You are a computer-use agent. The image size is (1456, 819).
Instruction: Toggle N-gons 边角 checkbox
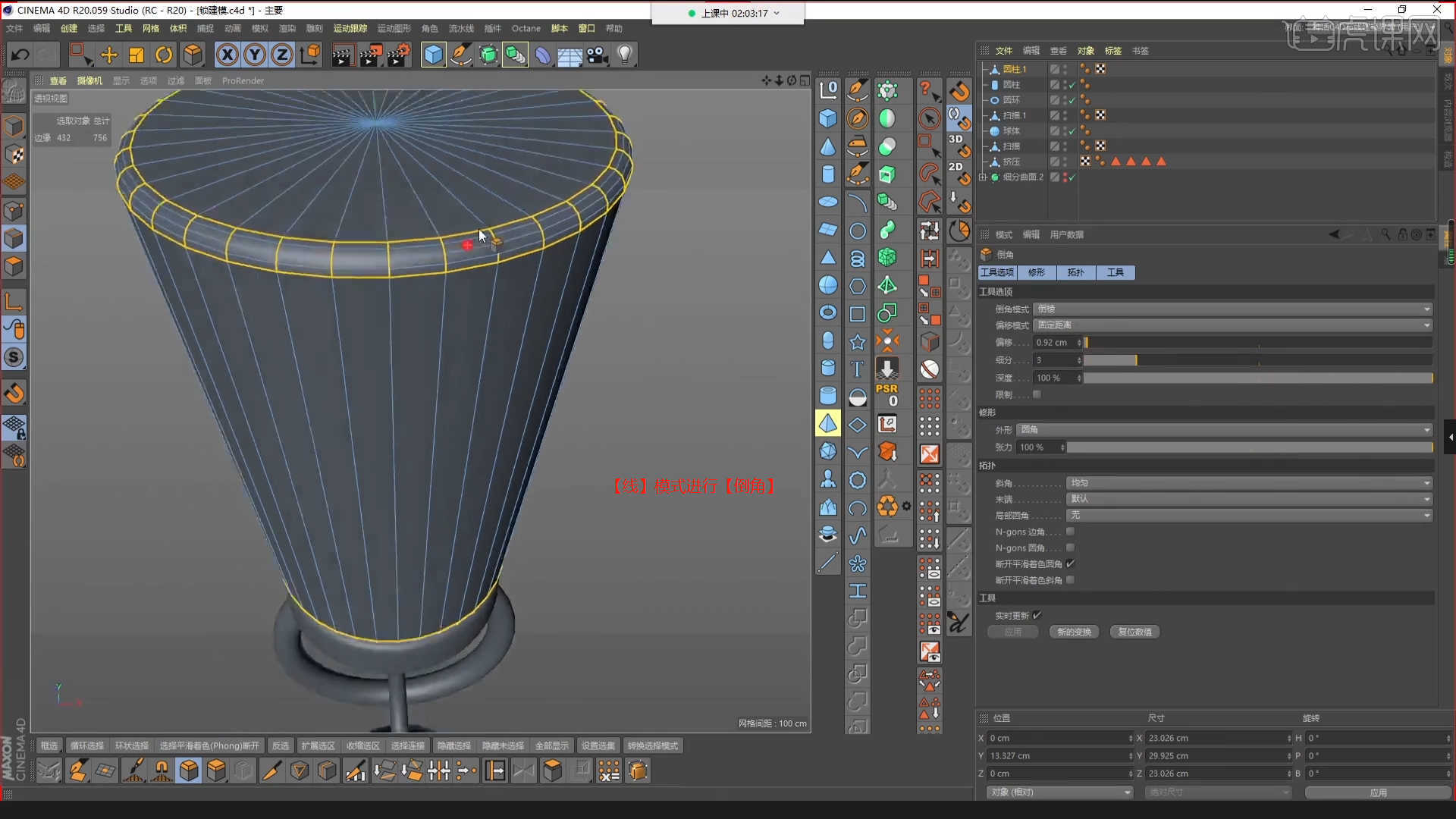click(x=1070, y=532)
